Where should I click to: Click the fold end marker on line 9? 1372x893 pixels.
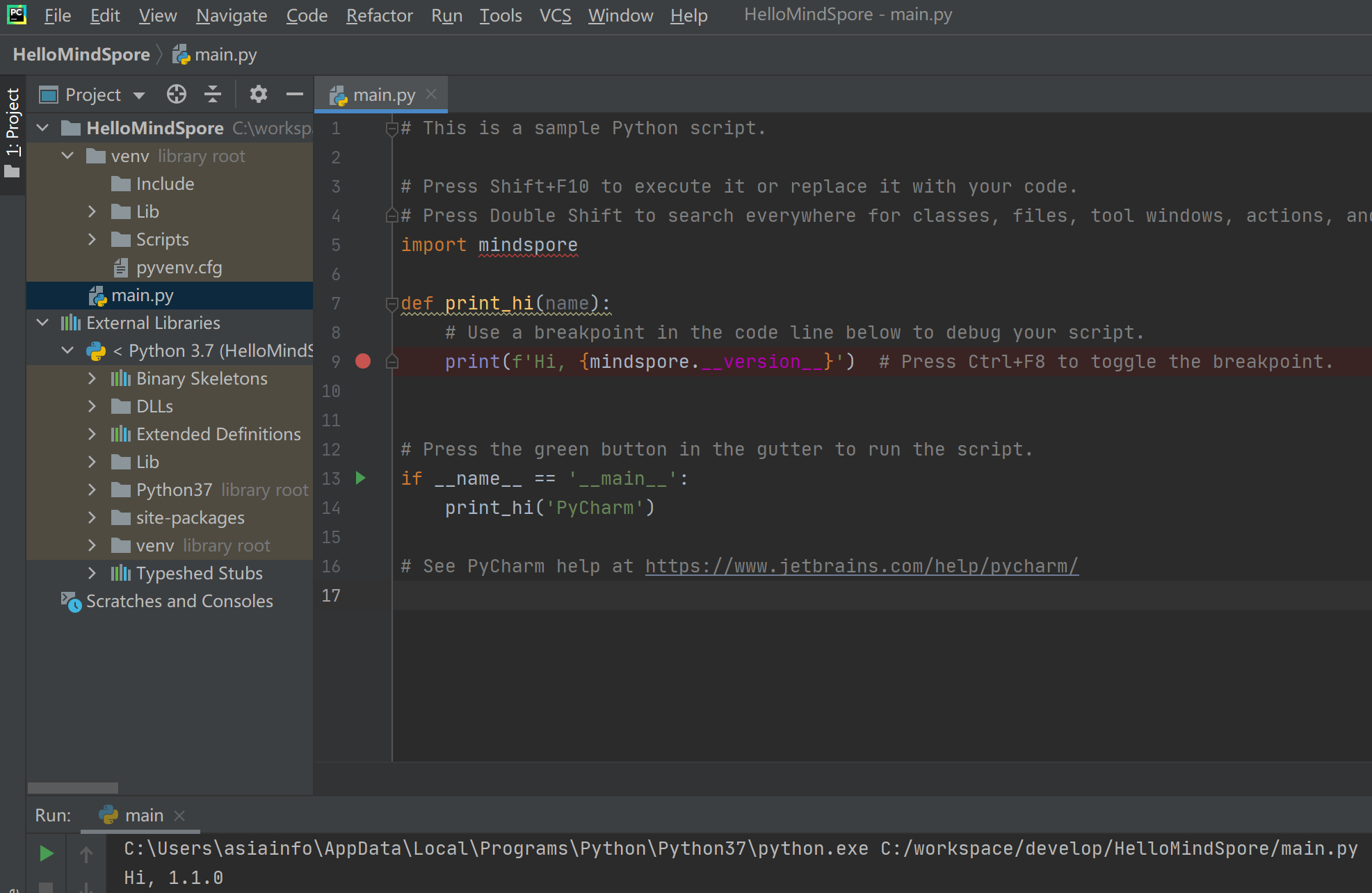click(392, 361)
